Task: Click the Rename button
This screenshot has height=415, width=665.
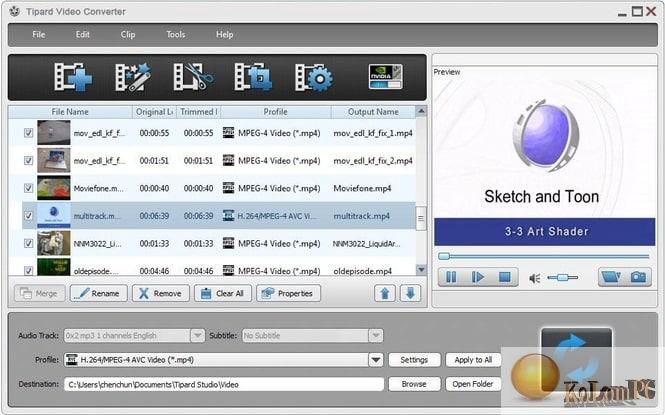Action: 98,293
